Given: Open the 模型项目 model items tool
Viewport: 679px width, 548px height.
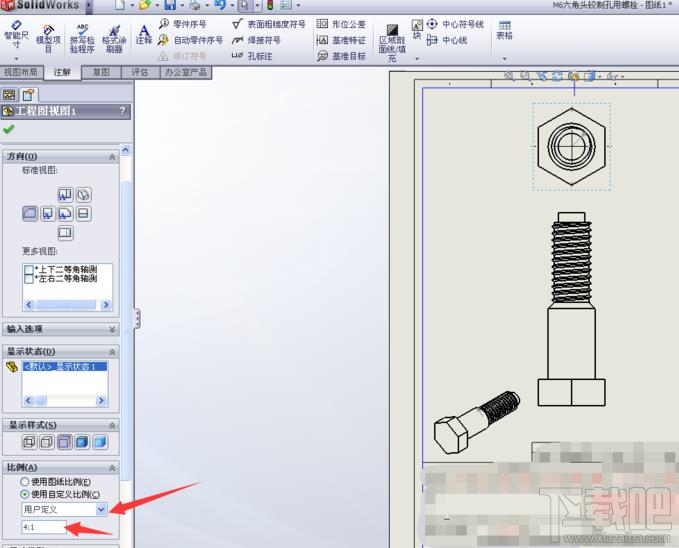Looking at the screenshot, I should (48, 39).
